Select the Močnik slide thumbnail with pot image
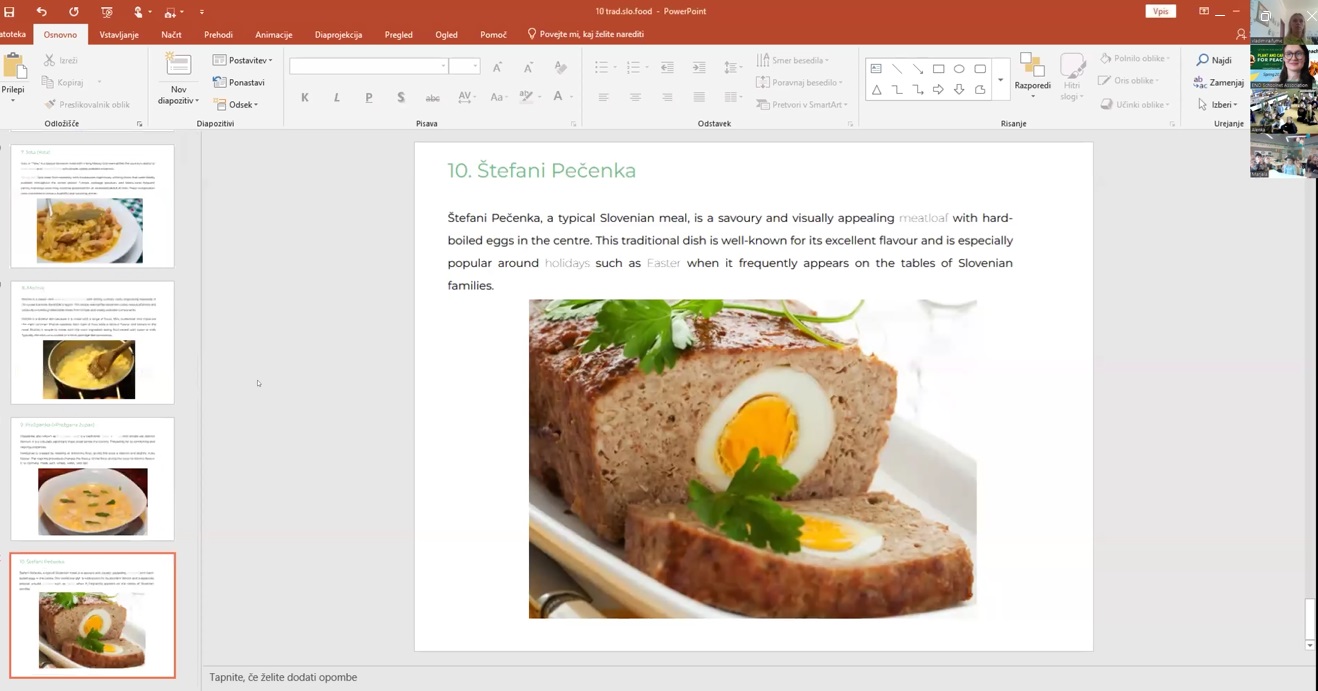The image size is (1318, 691). pyautogui.click(x=92, y=342)
